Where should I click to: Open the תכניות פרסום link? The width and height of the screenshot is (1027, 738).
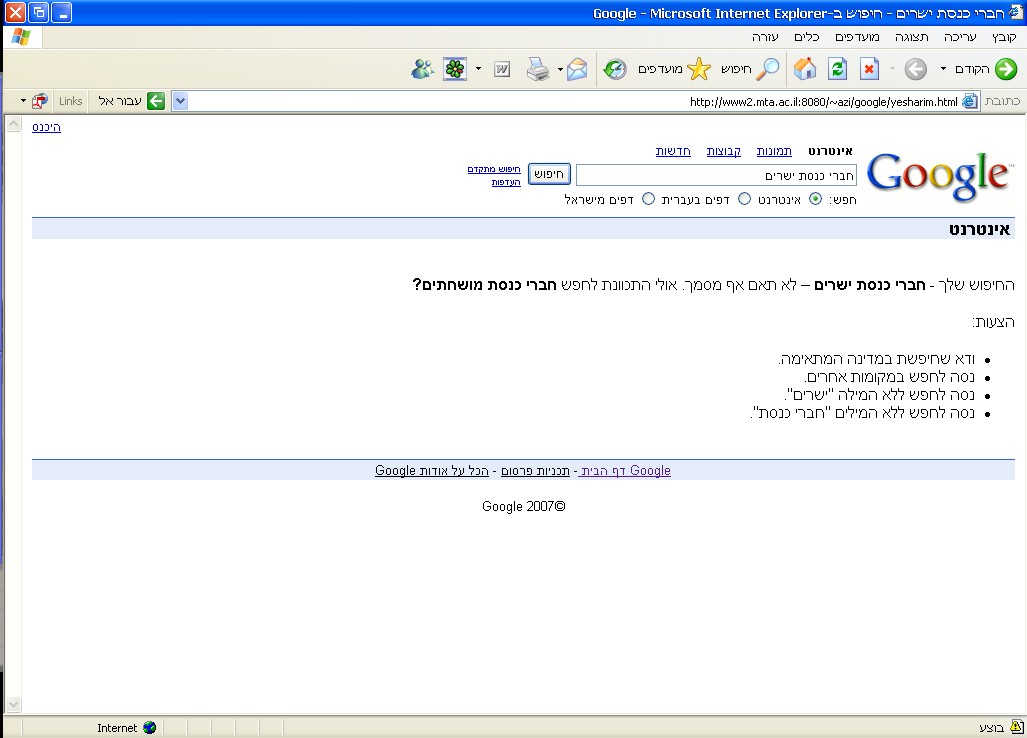tap(535, 471)
